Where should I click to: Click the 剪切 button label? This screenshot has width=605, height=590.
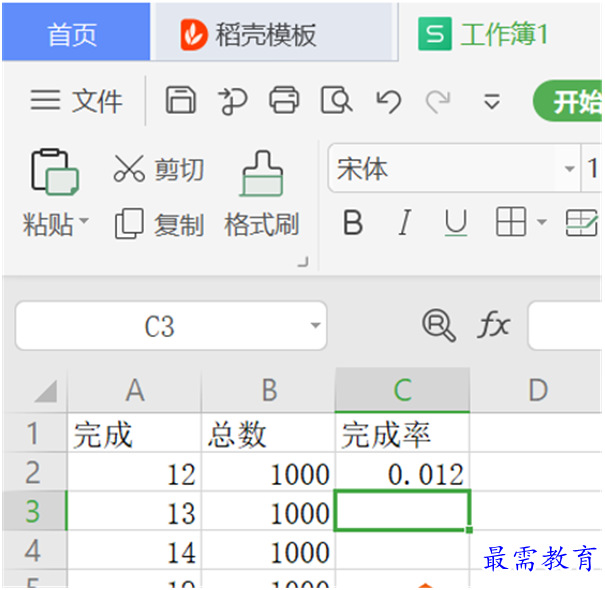coord(179,169)
